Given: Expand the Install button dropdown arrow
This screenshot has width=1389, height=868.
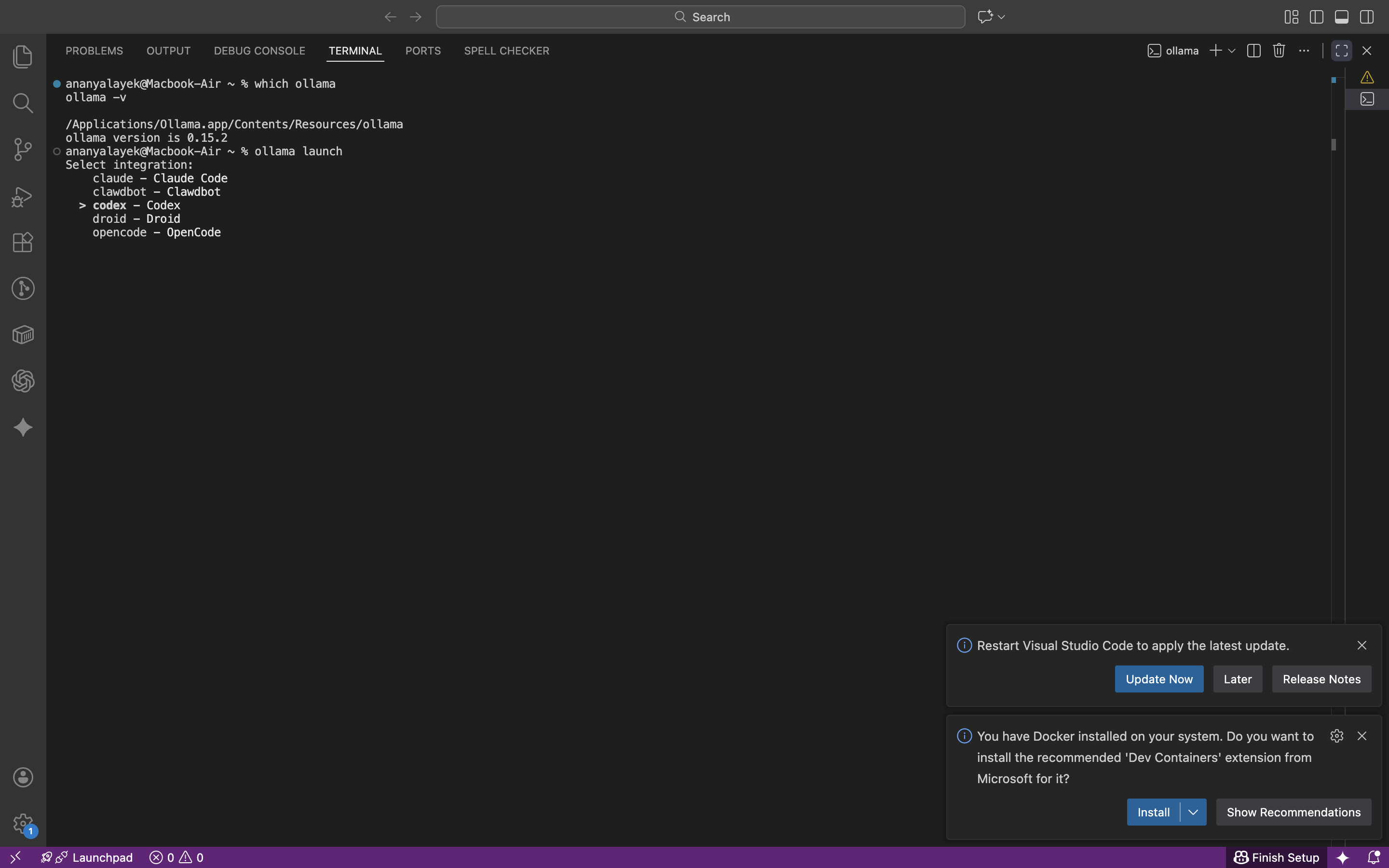Looking at the screenshot, I should pyautogui.click(x=1193, y=813).
